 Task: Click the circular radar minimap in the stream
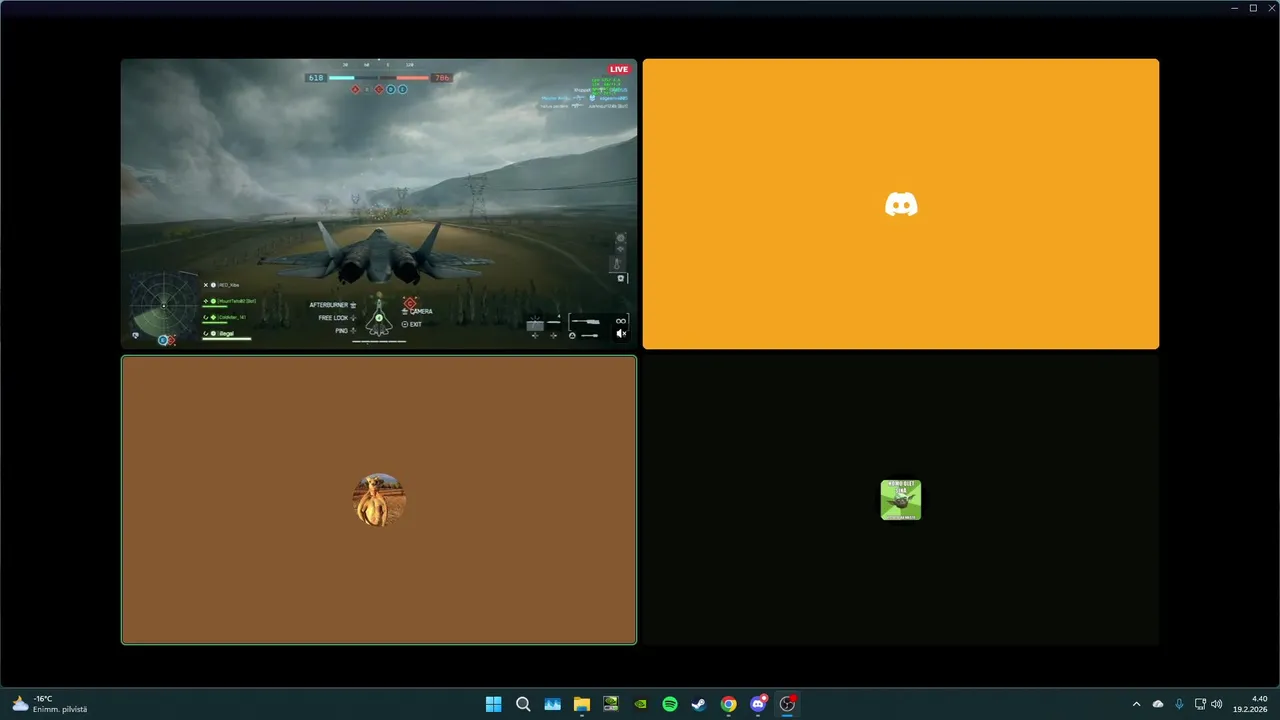163,306
